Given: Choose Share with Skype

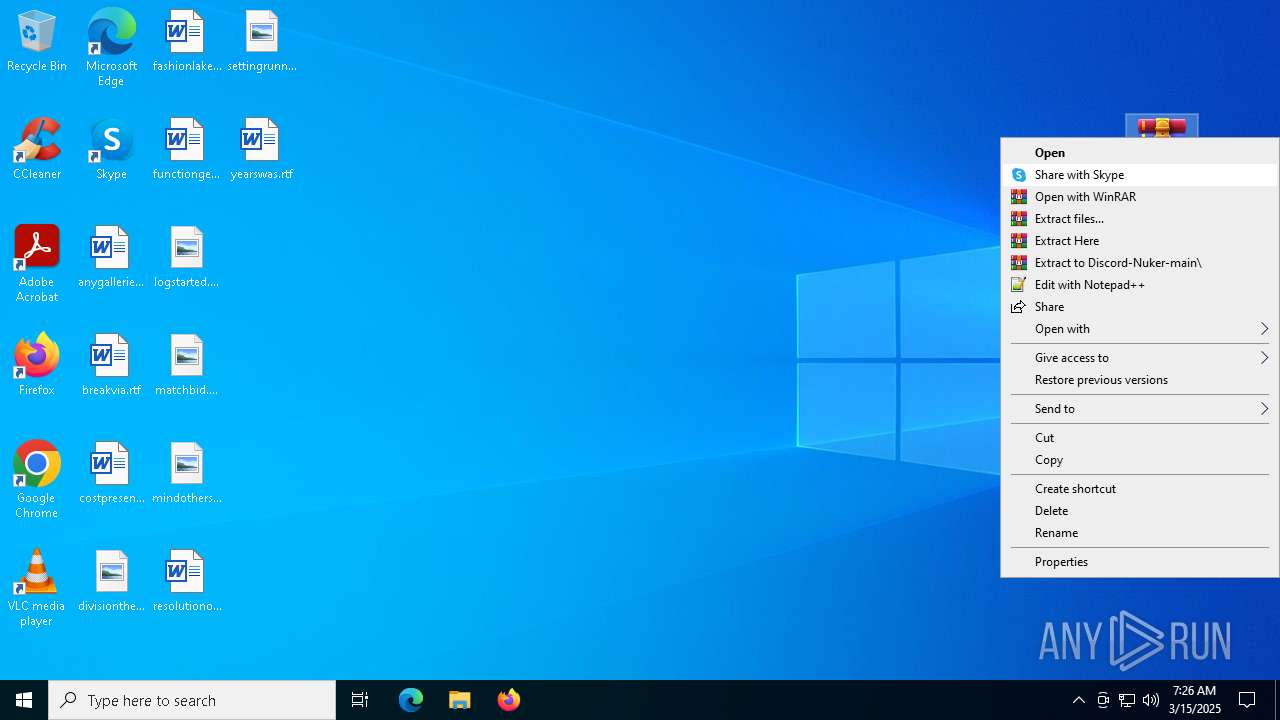Looking at the screenshot, I should coord(1140,175).
